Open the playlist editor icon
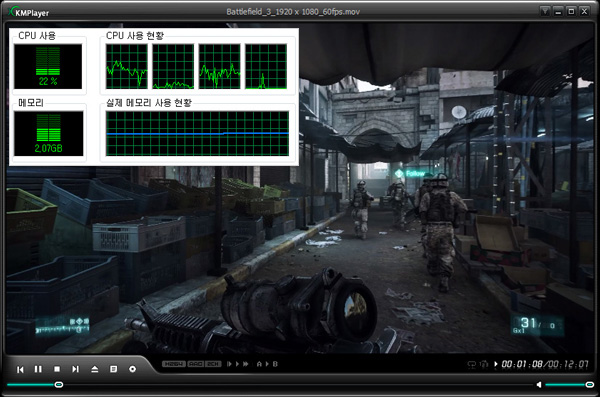Screen dimensions: 600x397 (x=113, y=369)
